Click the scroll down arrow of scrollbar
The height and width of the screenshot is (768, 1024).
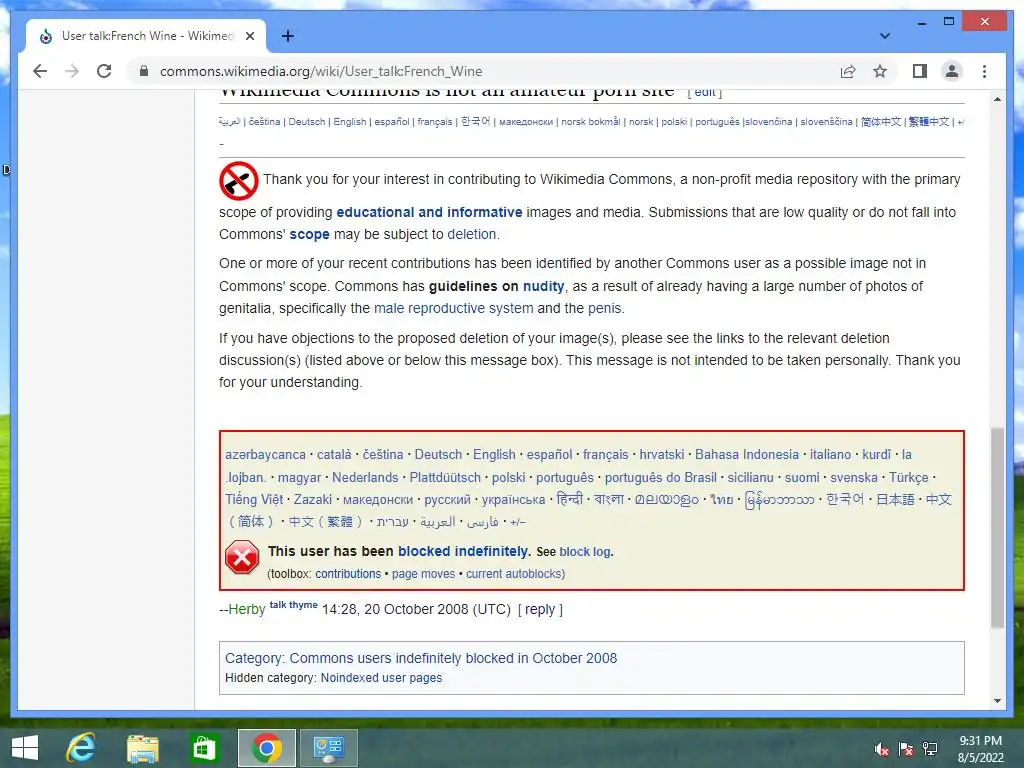coord(997,701)
